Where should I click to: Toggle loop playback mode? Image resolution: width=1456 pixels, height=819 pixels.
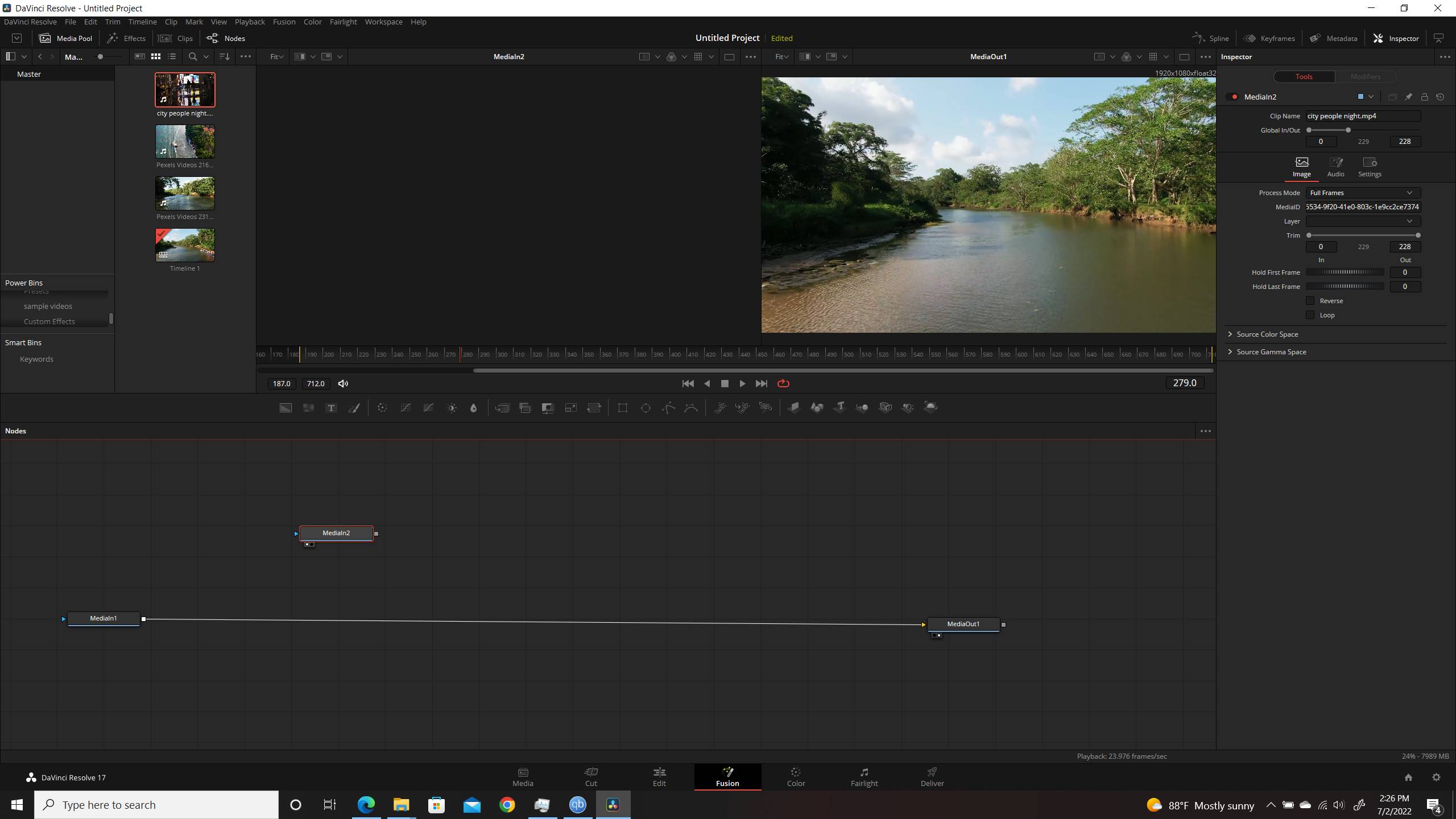(783, 383)
